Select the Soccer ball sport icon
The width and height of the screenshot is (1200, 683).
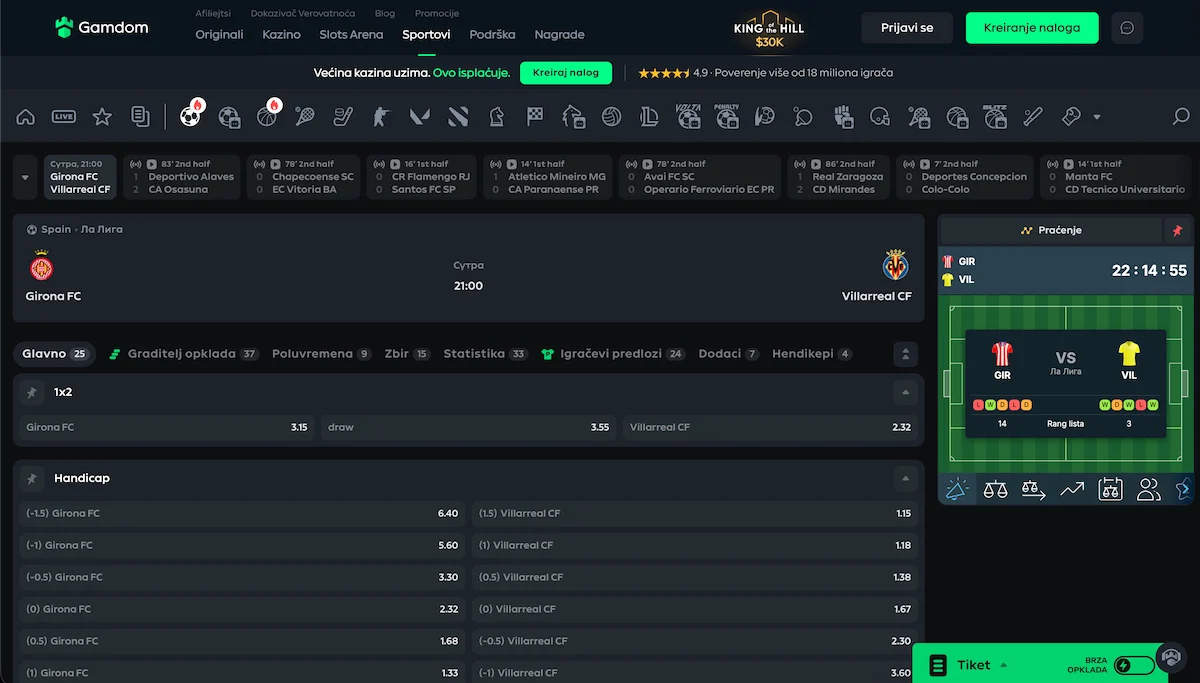(x=190, y=117)
